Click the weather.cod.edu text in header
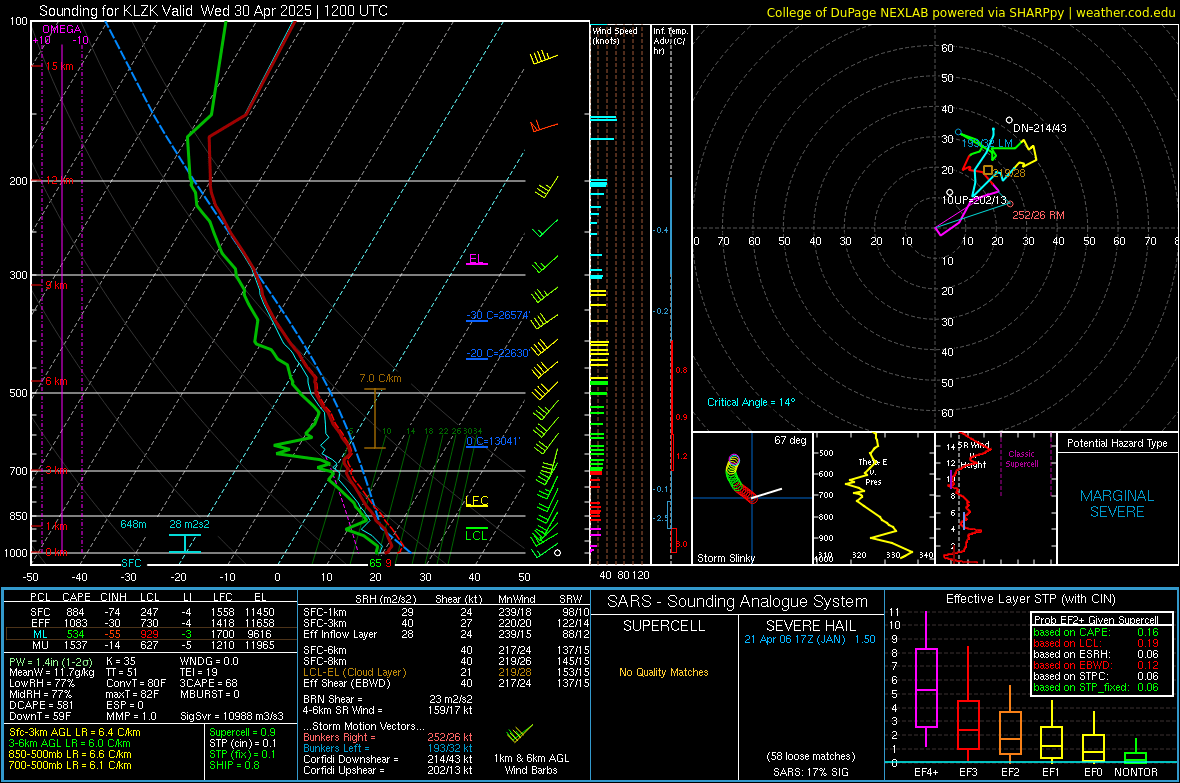Screen dimensions: 1180x783 click(x=1126, y=12)
